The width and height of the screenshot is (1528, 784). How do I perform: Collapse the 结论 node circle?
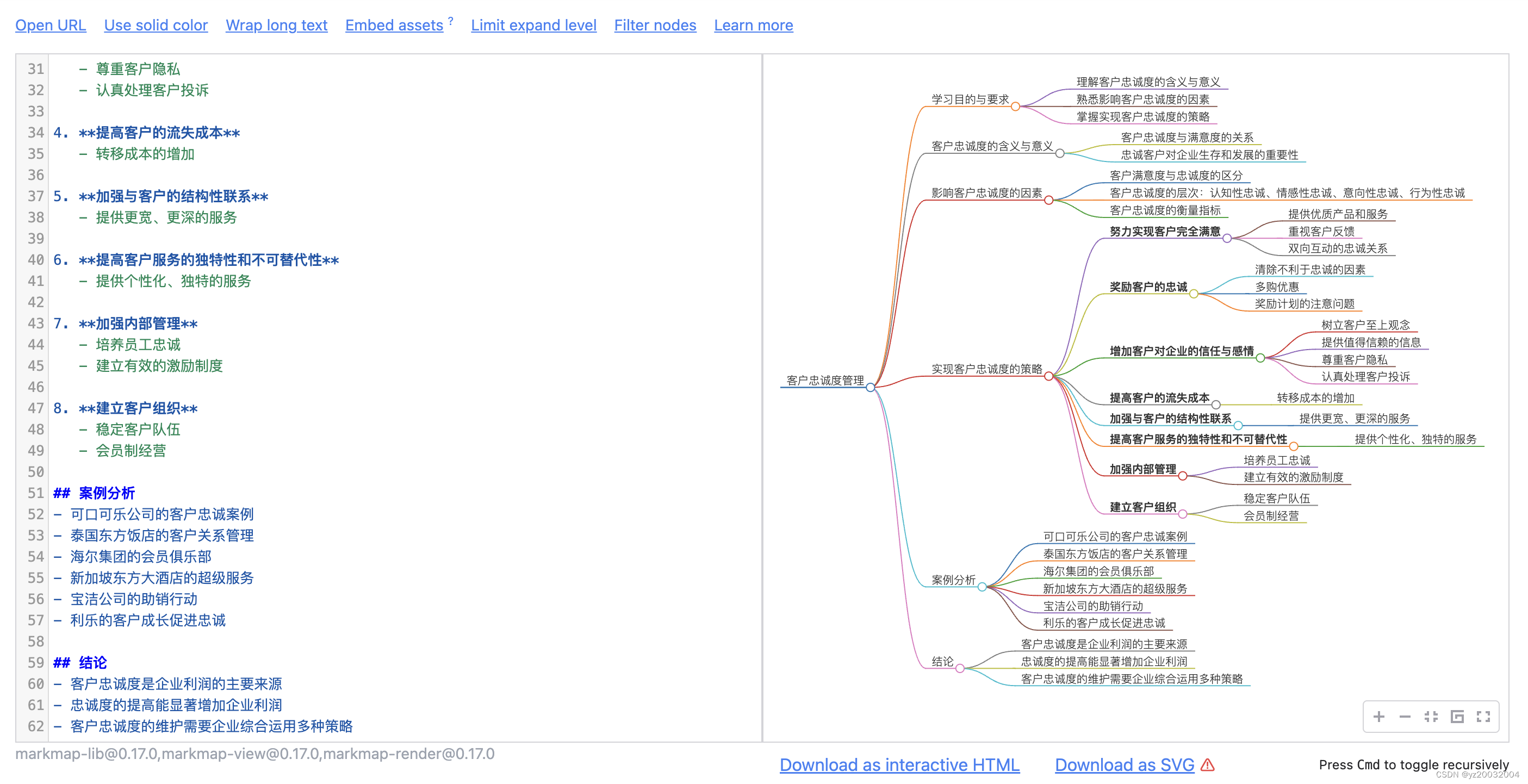[x=959, y=668]
